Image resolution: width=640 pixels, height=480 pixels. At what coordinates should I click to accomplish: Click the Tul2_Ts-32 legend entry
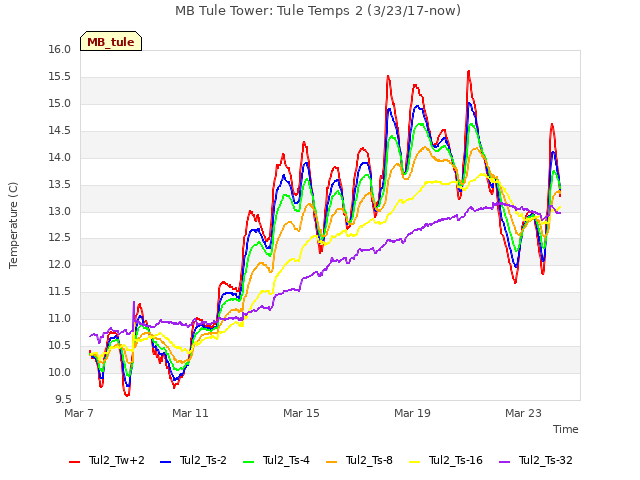(x=536, y=460)
